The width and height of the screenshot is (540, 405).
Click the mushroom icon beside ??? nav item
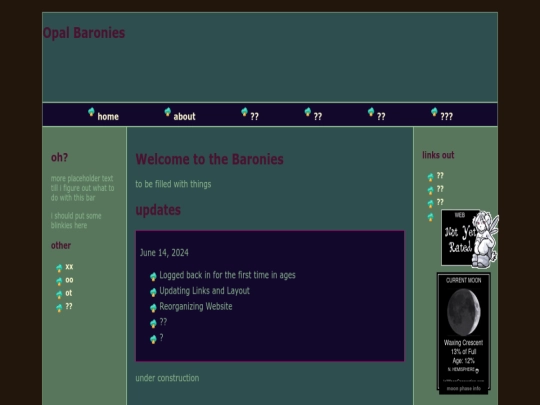click(x=434, y=112)
